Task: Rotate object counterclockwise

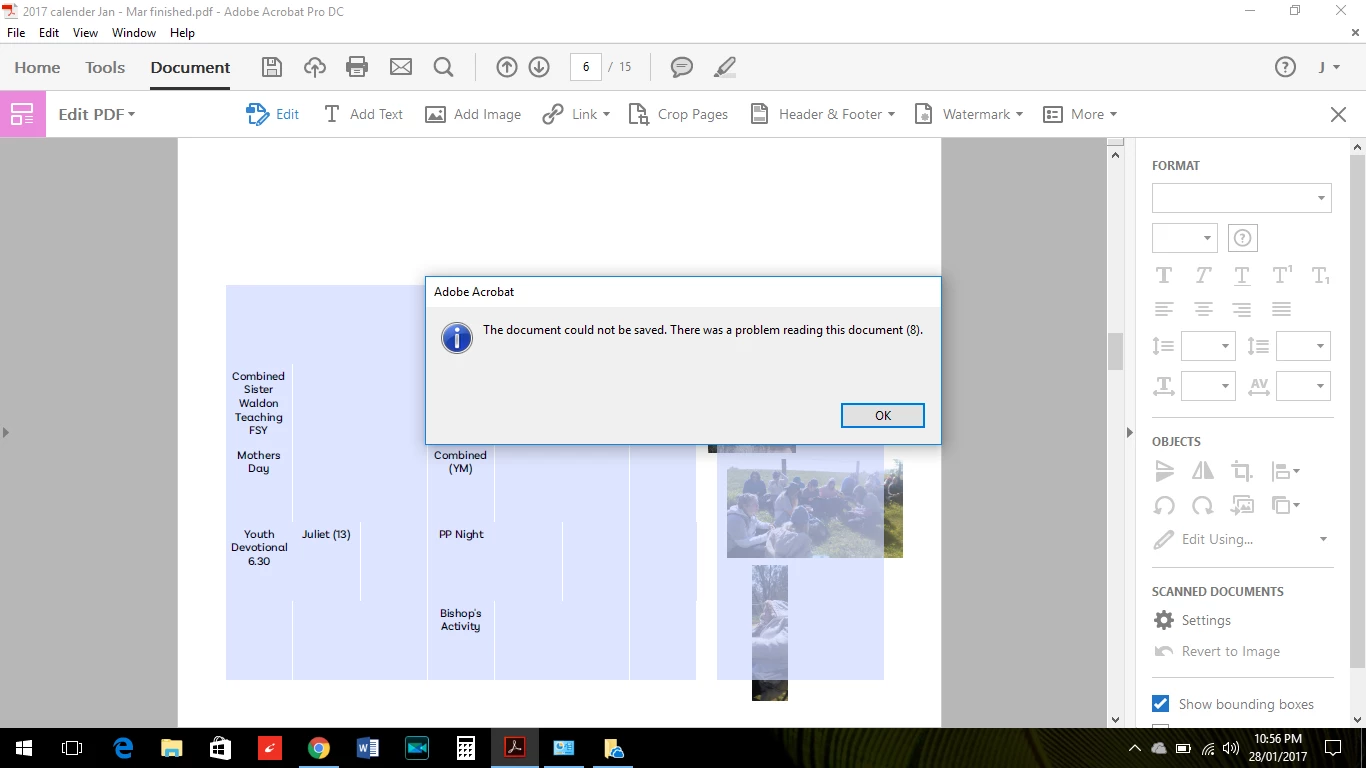Action: coord(1164,505)
